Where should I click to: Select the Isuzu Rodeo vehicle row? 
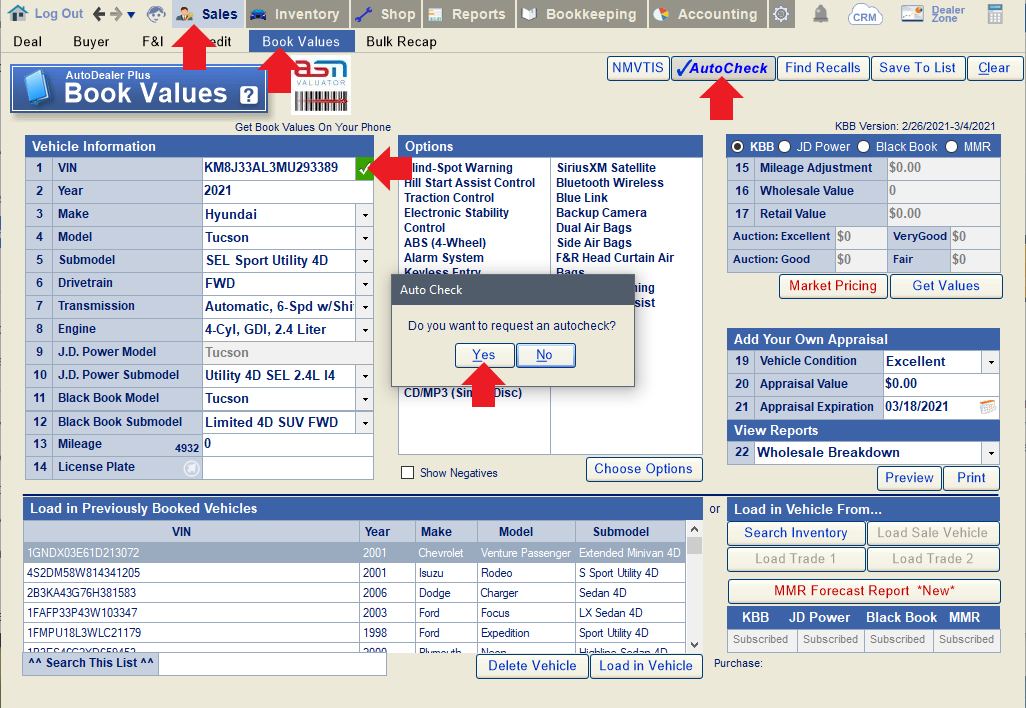(354, 573)
